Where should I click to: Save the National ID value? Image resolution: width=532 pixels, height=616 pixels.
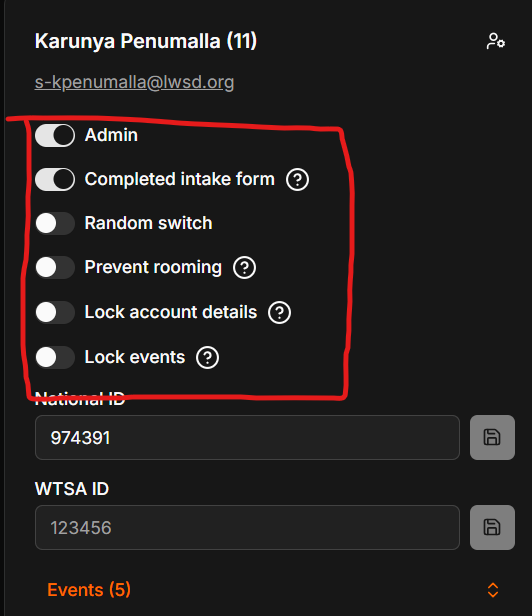[x=492, y=437]
